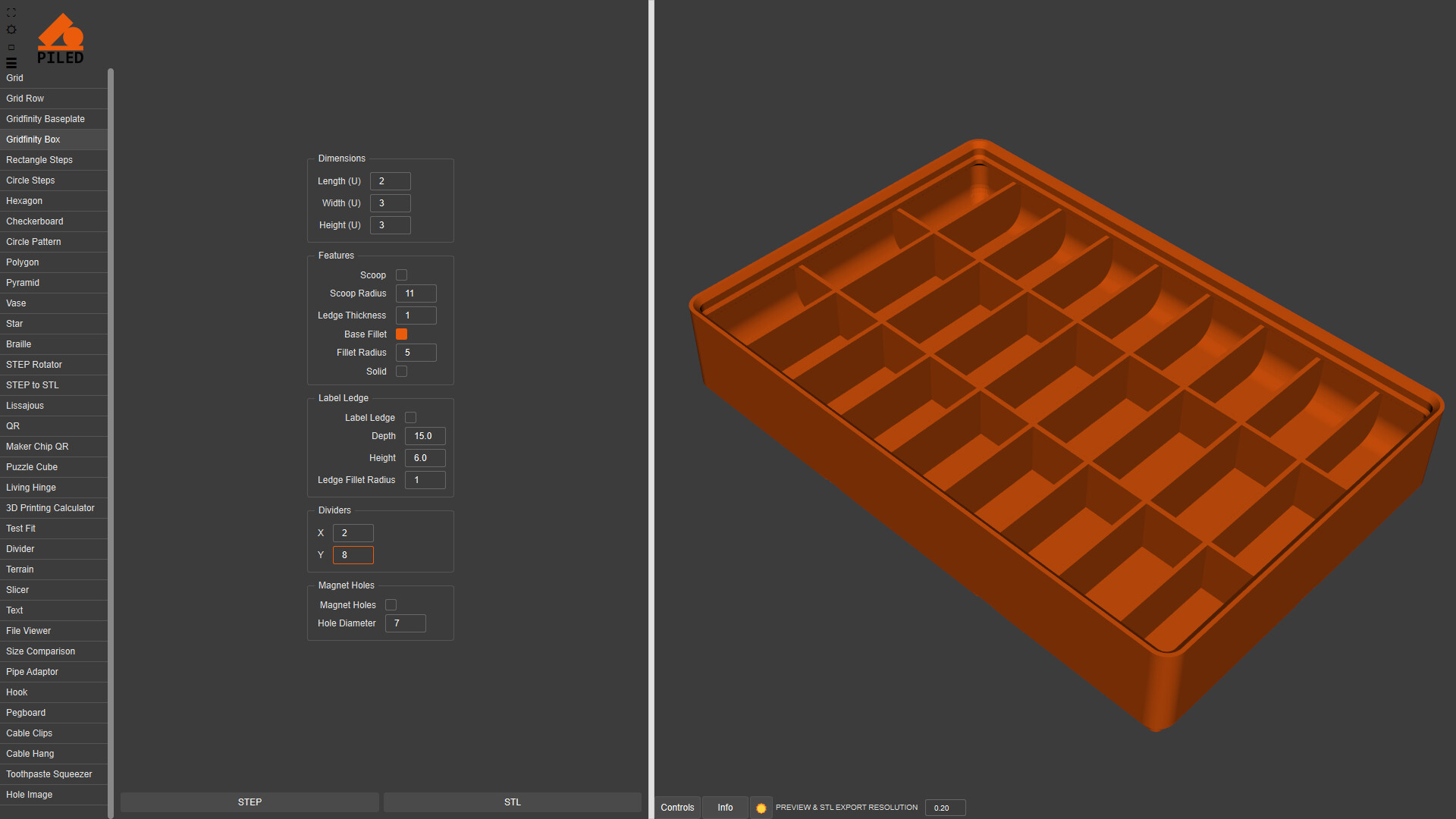Viewport: 1456px width, 819px height.
Task: Download the model using the STL button
Action: 513,802
